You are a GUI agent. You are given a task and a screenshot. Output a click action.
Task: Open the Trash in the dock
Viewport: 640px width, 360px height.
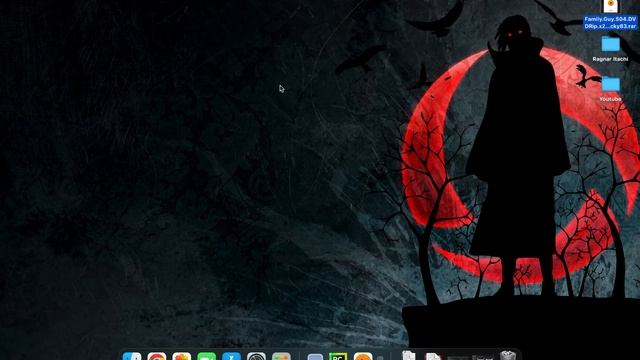click(508, 355)
